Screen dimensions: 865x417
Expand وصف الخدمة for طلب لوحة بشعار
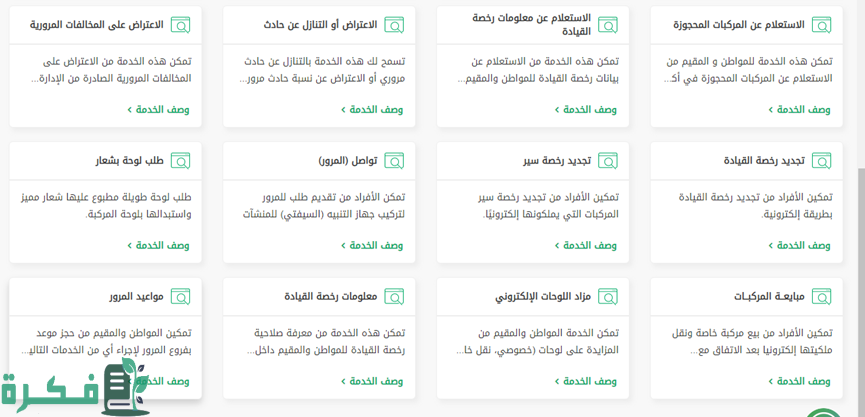[159, 245]
